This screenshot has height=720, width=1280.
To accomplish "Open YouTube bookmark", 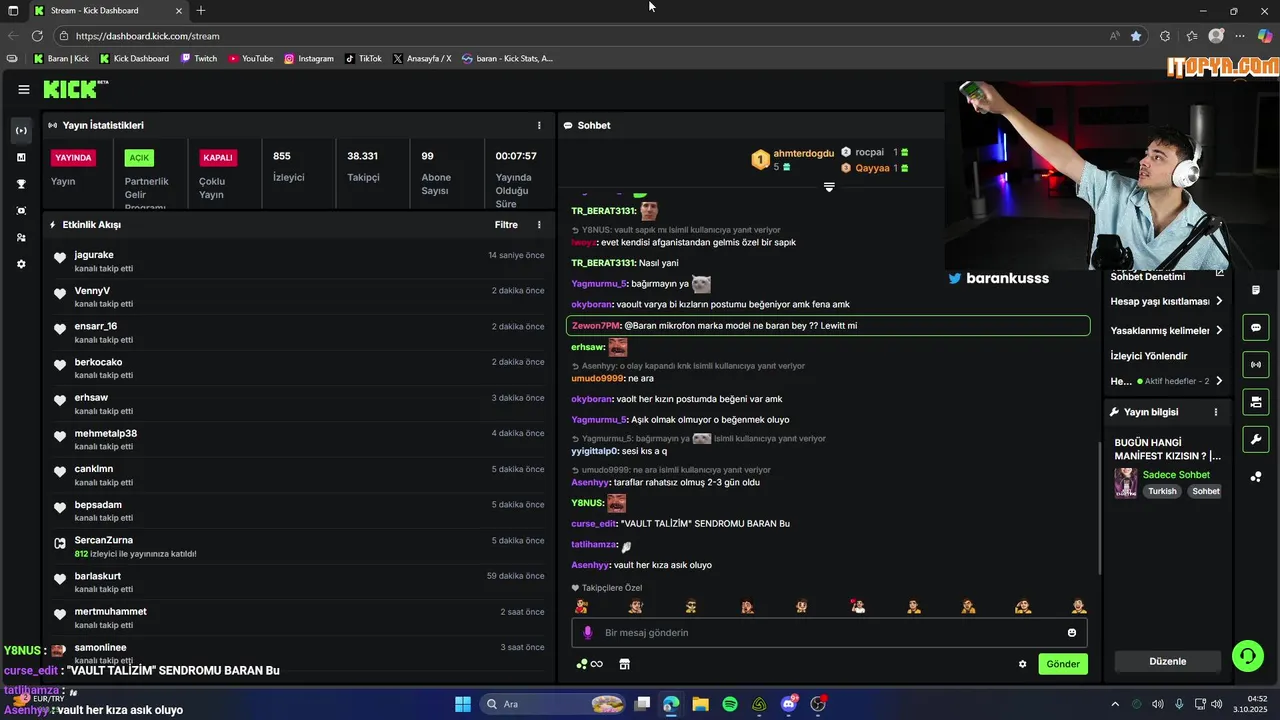I will (251, 59).
